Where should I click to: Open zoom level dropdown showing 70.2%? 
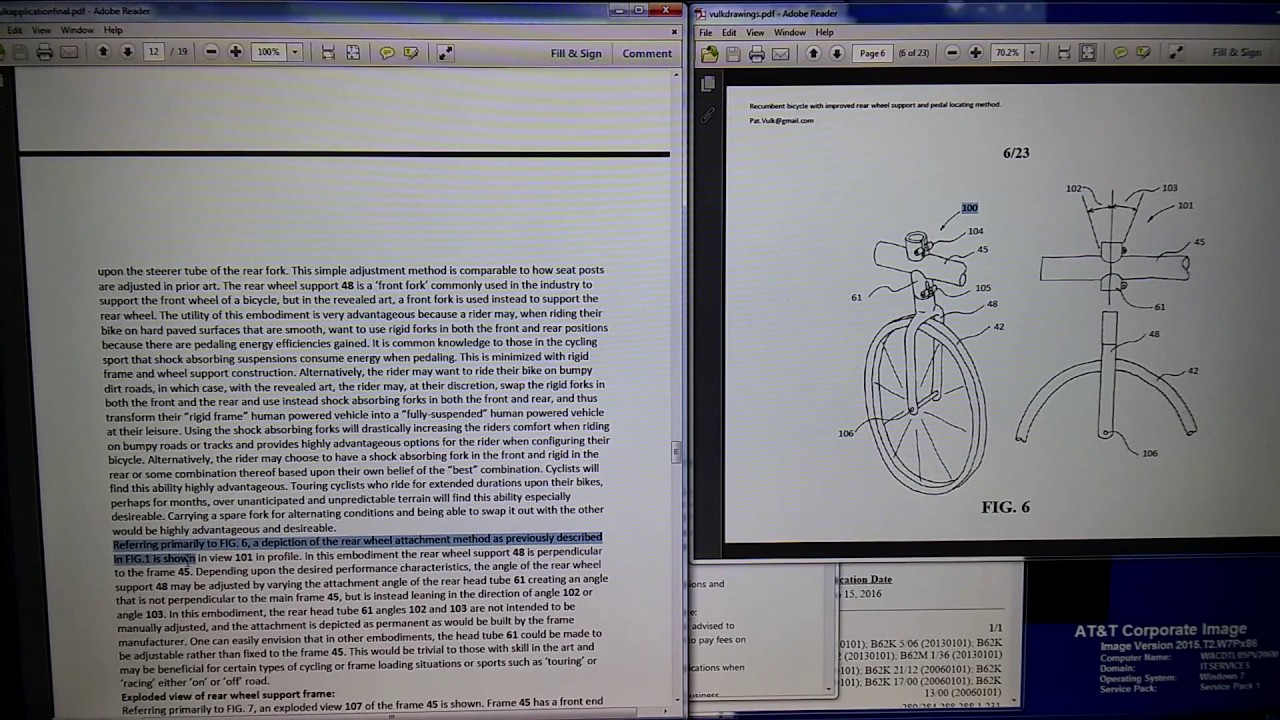pos(1032,53)
